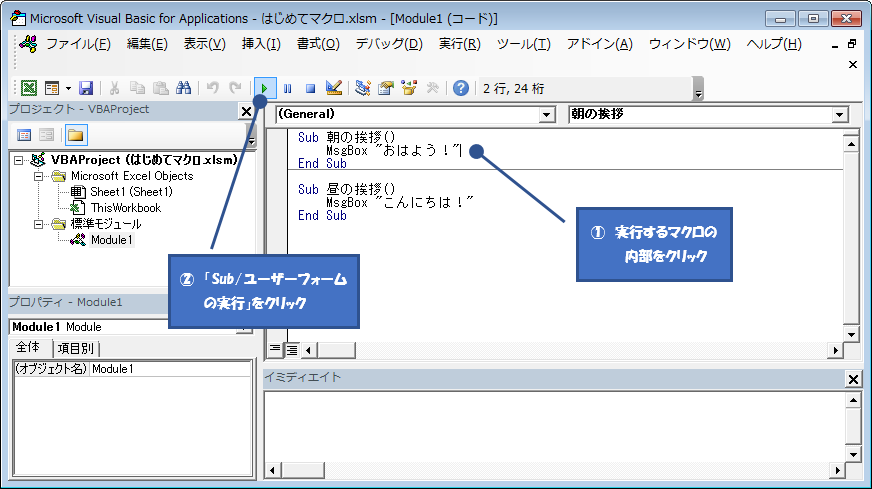Select Sheet1 (Sheet1) in project tree
This screenshot has height=489, width=872.
tap(131, 192)
